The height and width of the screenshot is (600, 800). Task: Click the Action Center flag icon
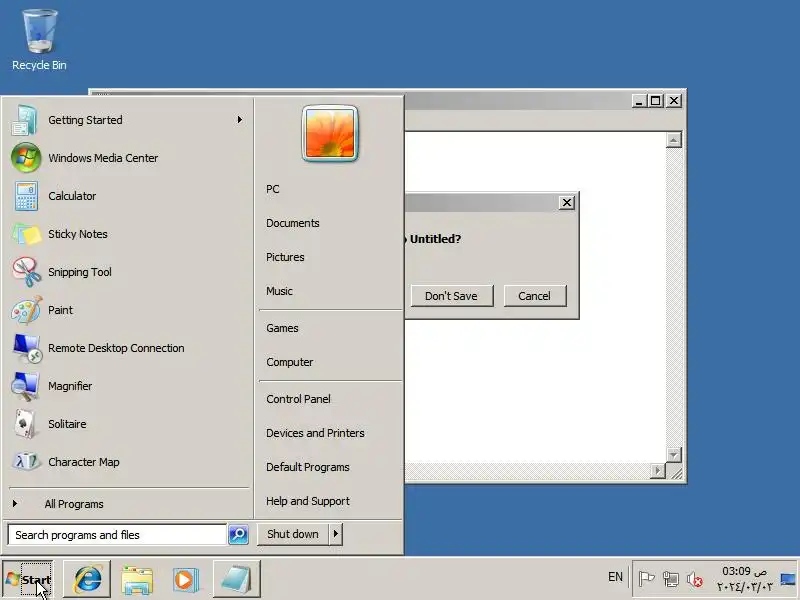pyautogui.click(x=646, y=579)
